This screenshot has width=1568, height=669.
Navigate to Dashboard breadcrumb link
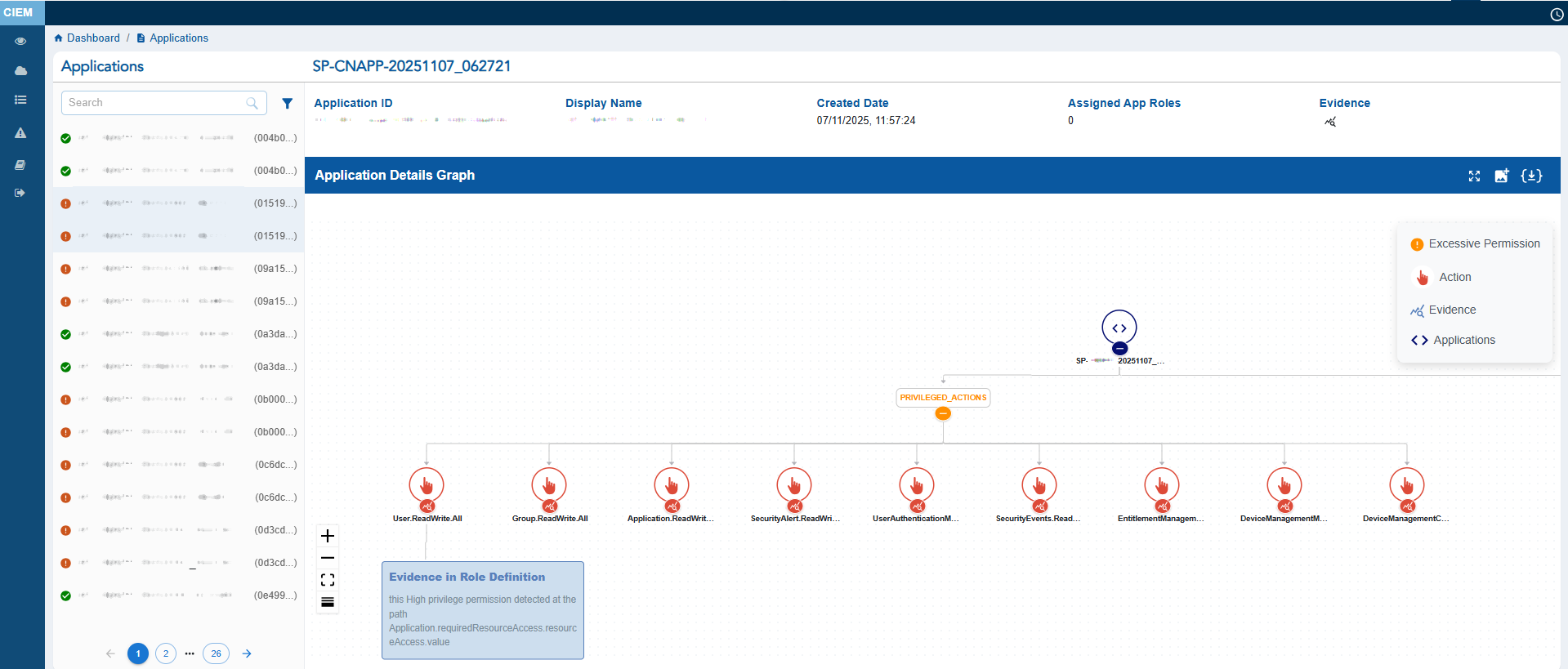(92, 38)
